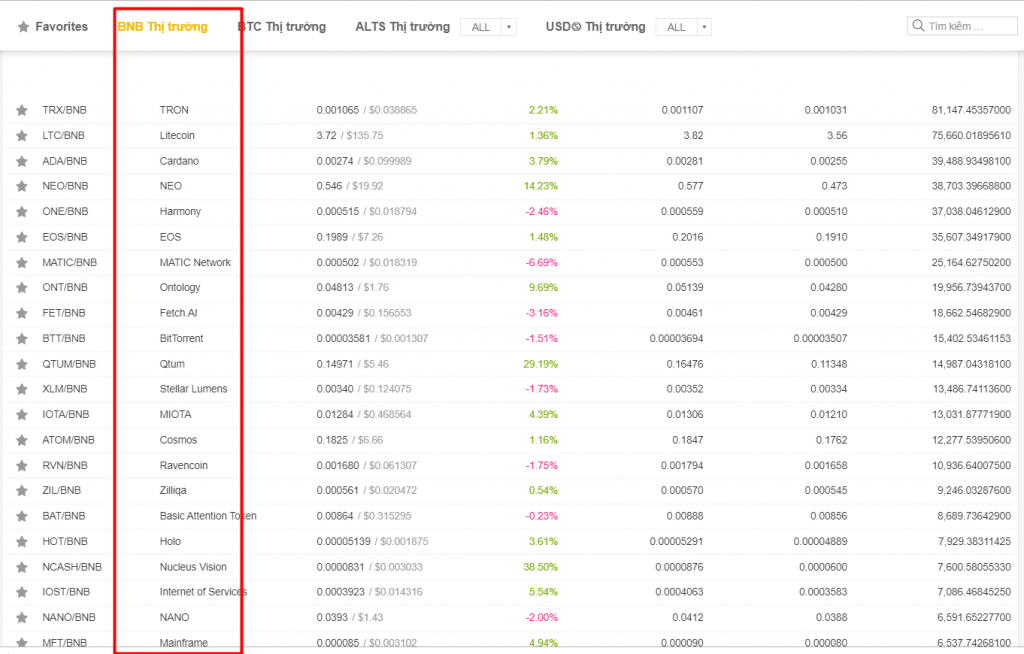Star the ONT/BNB row
The image size is (1024, 654).
click(22, 287)
